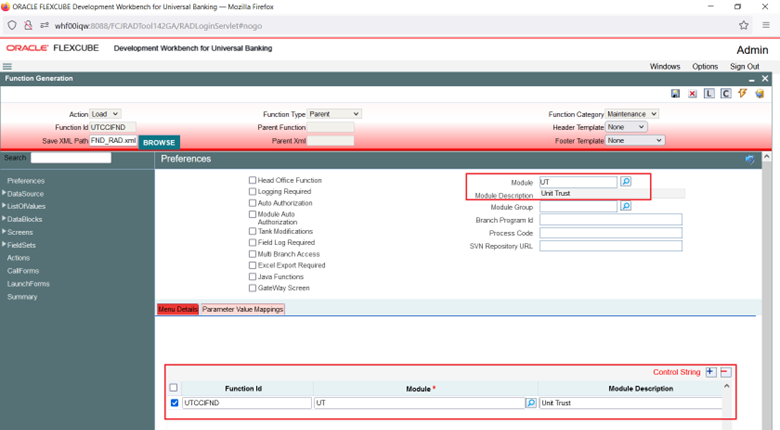Uncheck the UTCCIFND row checkbox
This screenshot has width=780, height=430.
[175, 403]
